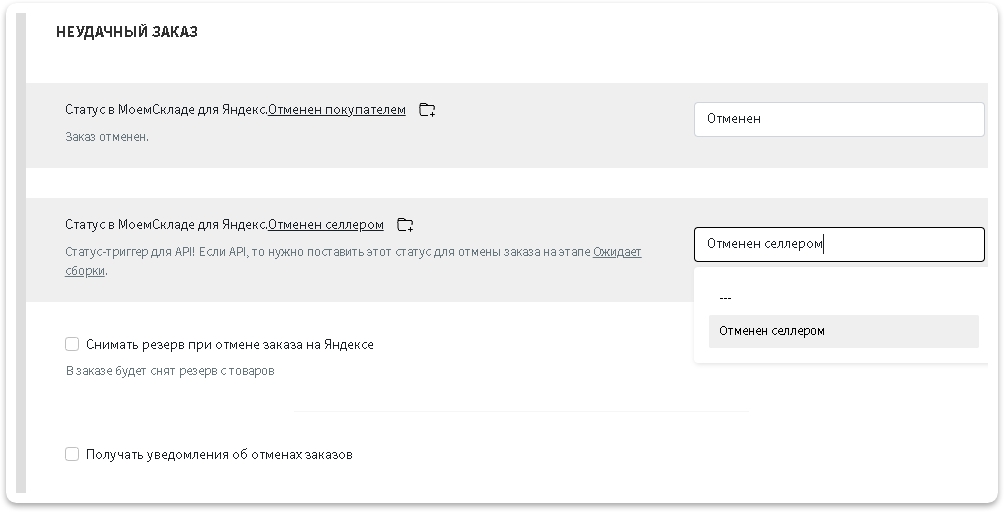Viewport: 1004px width, 512px height.
Task: Click Статус в МоемСкладе label in first row
Action: point(166,109)
